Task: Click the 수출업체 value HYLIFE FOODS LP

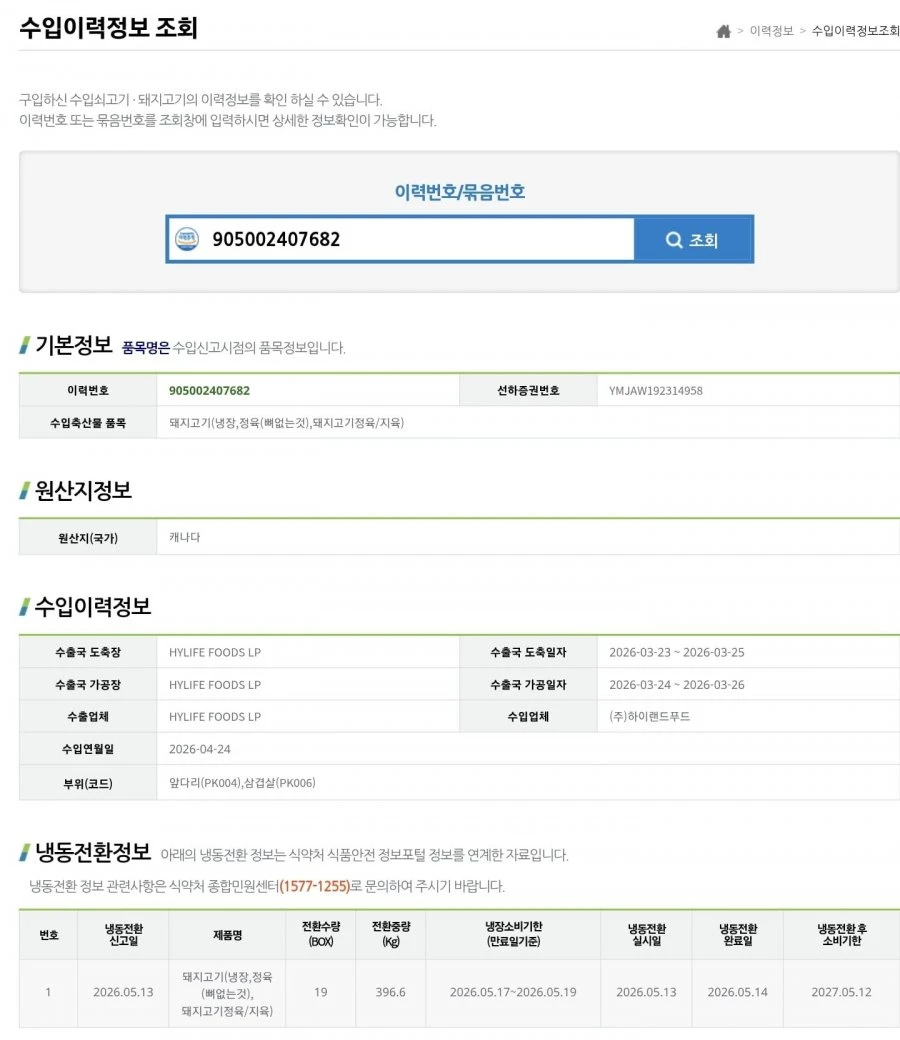Action: (x=215, y=716)
